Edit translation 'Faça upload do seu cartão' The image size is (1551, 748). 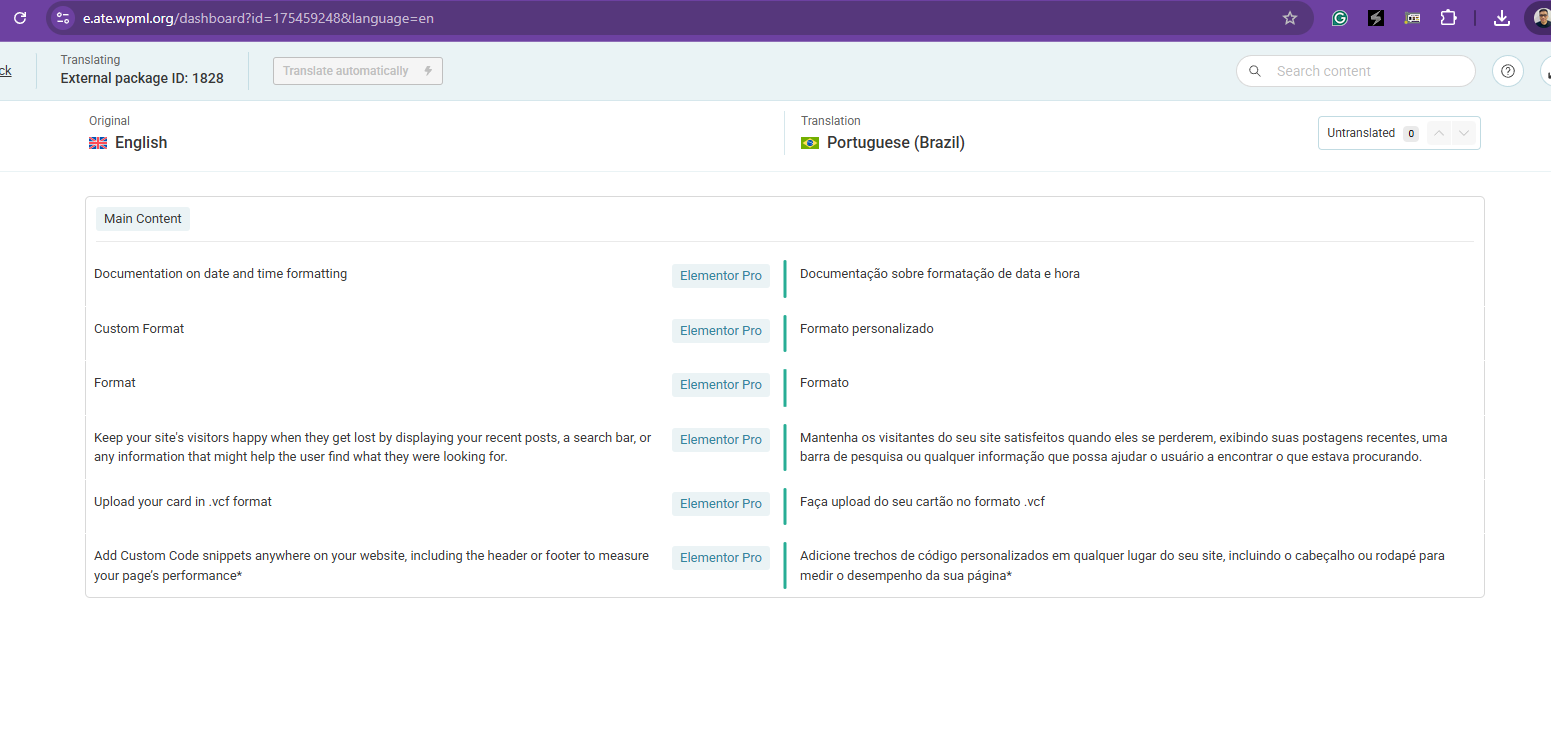pyautogui.click(x=922, y=502)
